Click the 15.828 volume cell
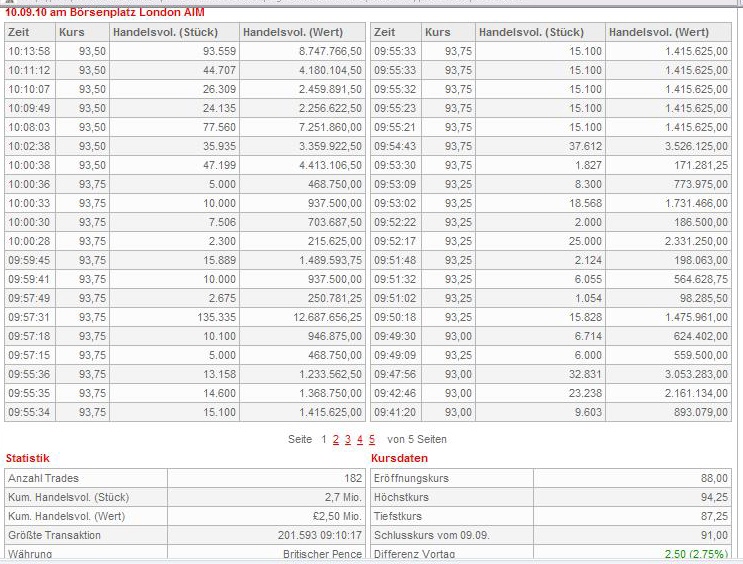Viewport: 743px width, 564px height. click(540, 317)
